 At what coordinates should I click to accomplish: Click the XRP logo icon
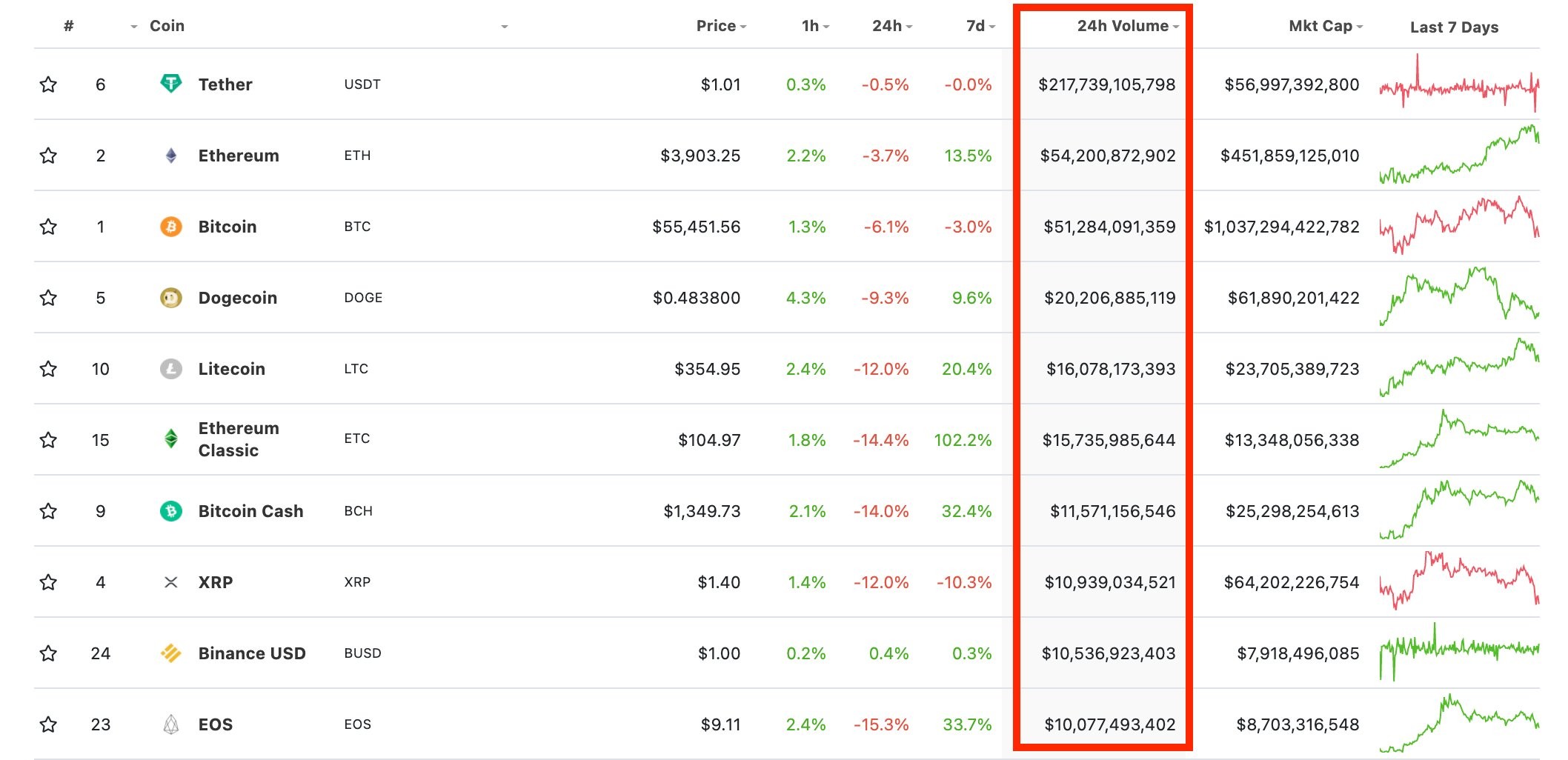point(170,582)
